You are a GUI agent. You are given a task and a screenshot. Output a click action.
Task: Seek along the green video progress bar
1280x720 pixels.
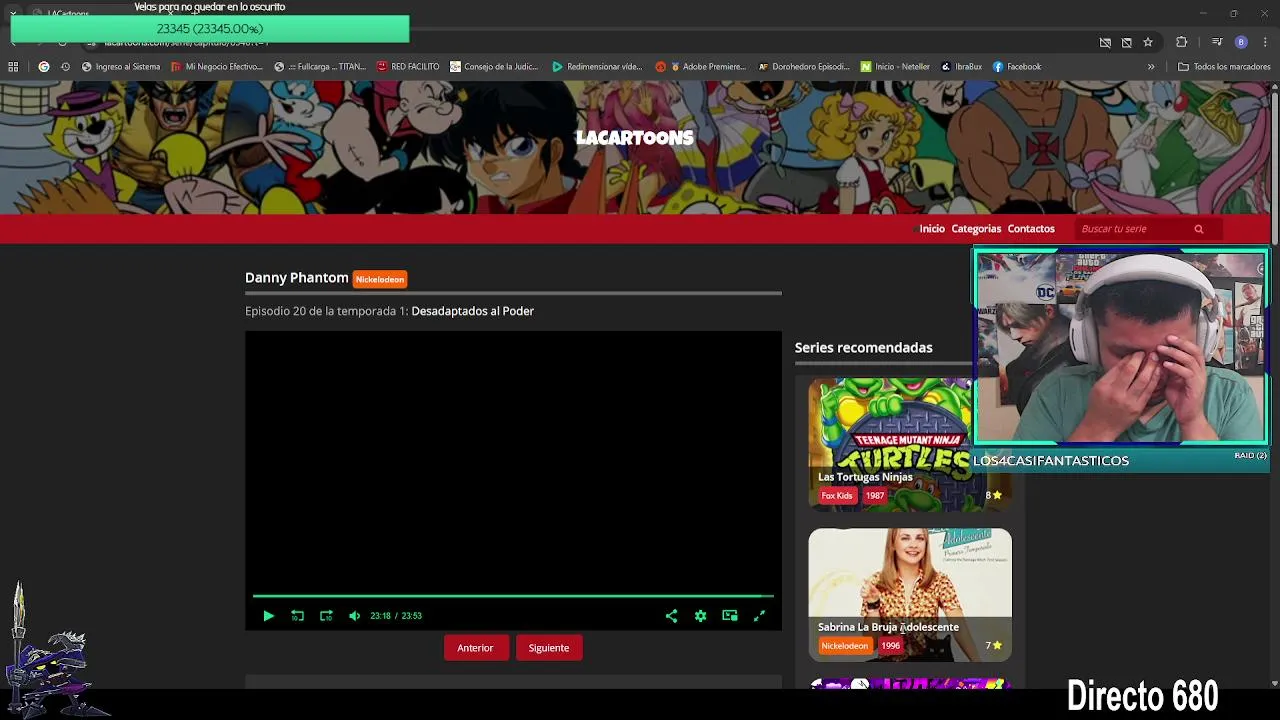click(513, 596)
